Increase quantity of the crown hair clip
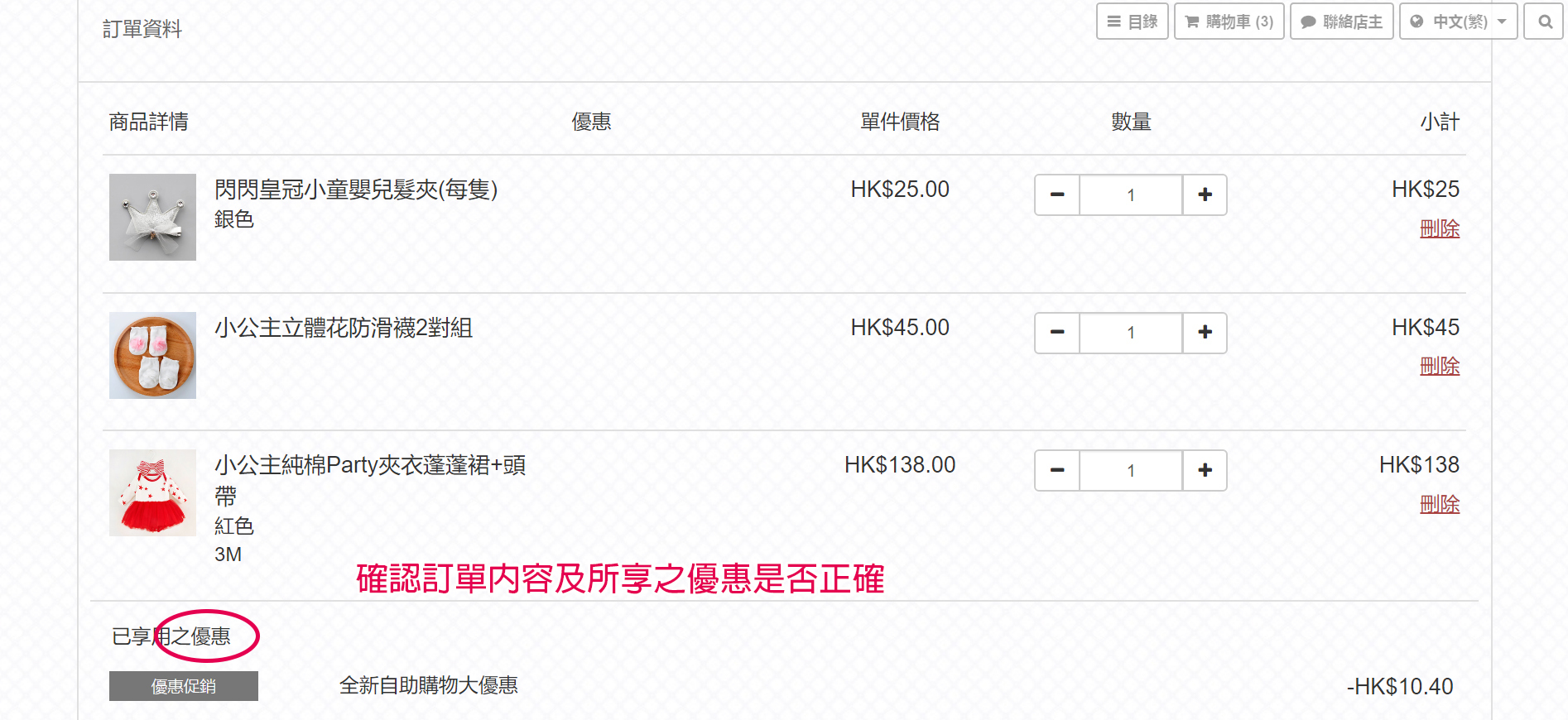 (1205, 194)
